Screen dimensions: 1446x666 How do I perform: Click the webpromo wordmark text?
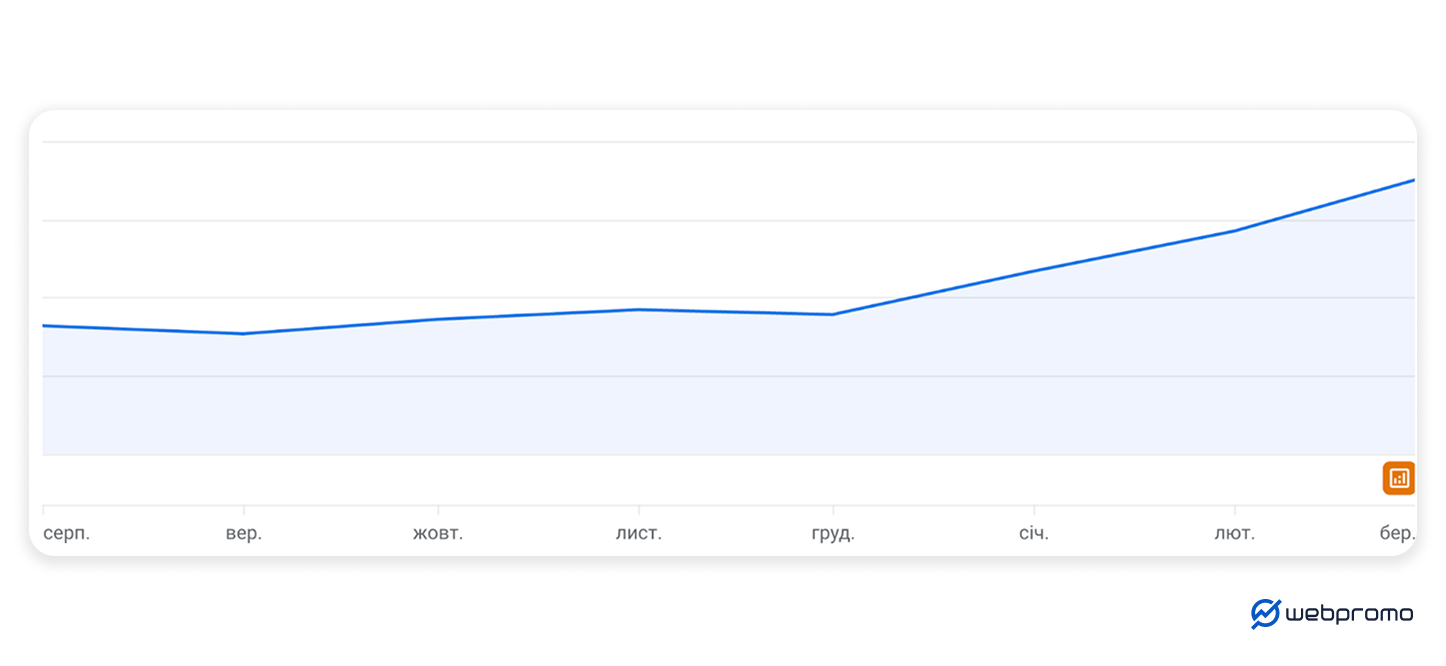[x=1349, y=614]
